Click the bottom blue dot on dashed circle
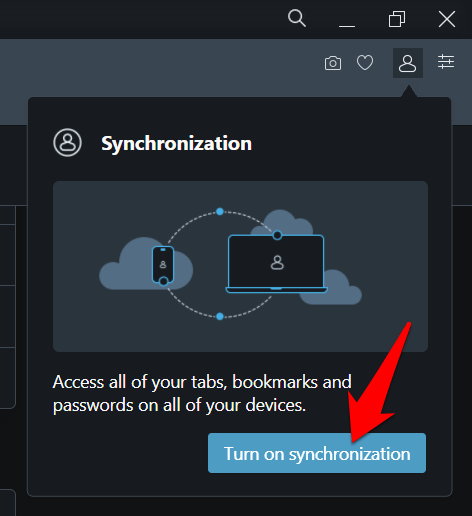Viewport: 472px width, 516px height. pos(220,316)
